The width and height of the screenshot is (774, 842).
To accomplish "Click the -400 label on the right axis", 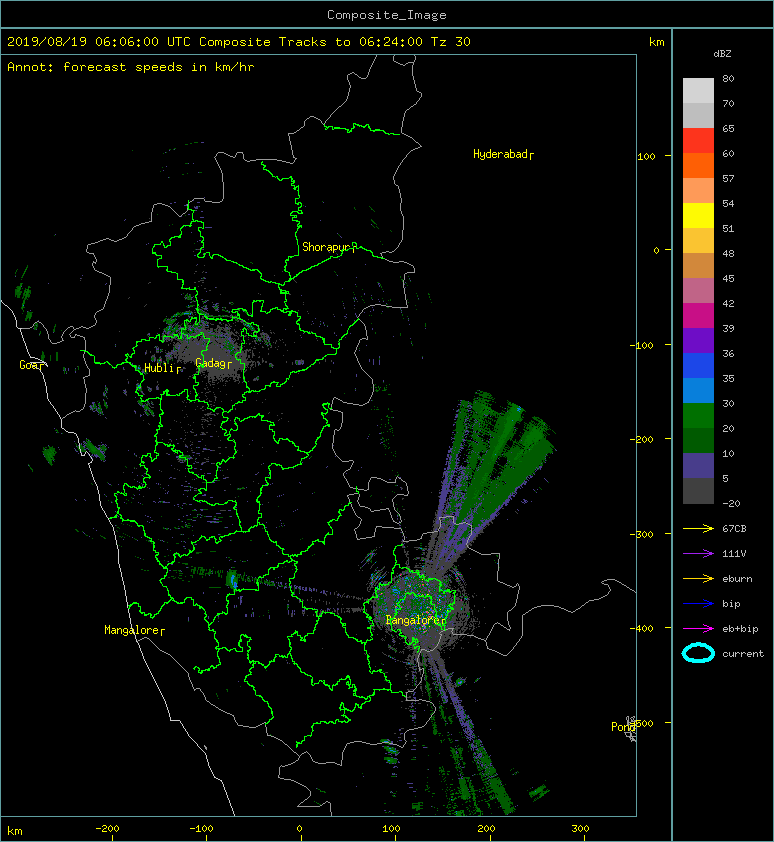I will point(641,628).
